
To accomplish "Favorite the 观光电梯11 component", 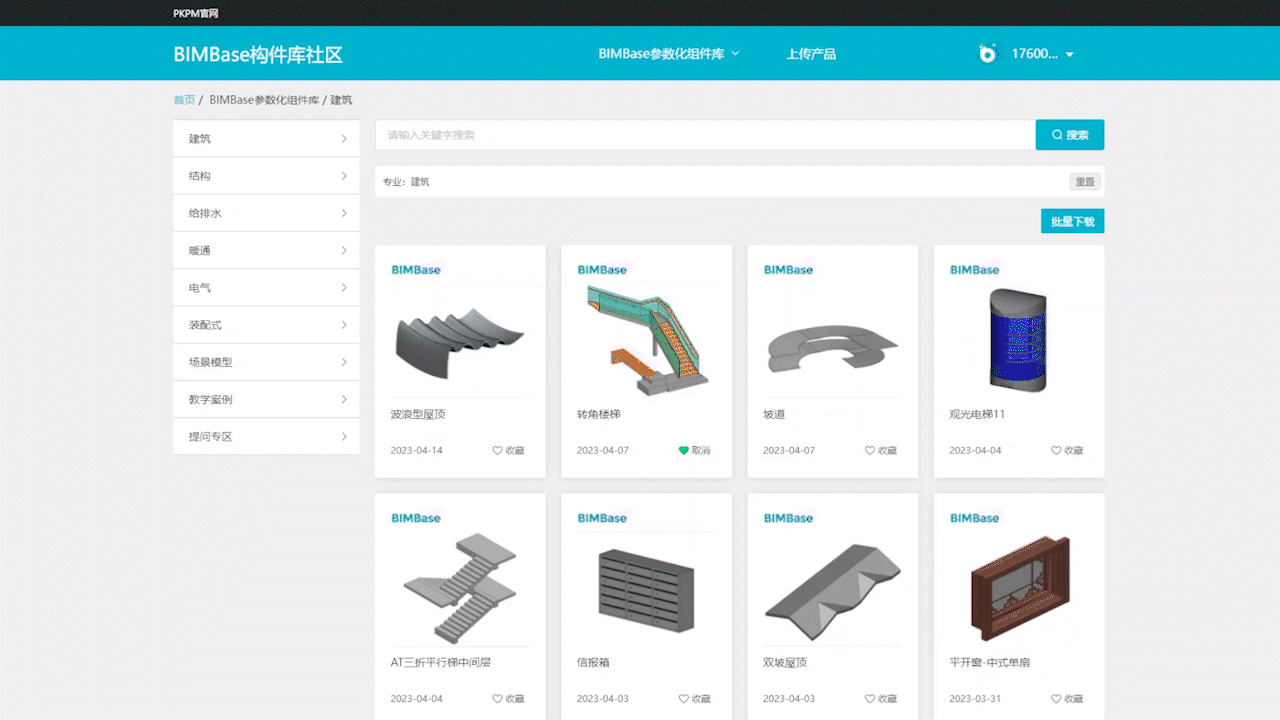I will [1066, 451].
